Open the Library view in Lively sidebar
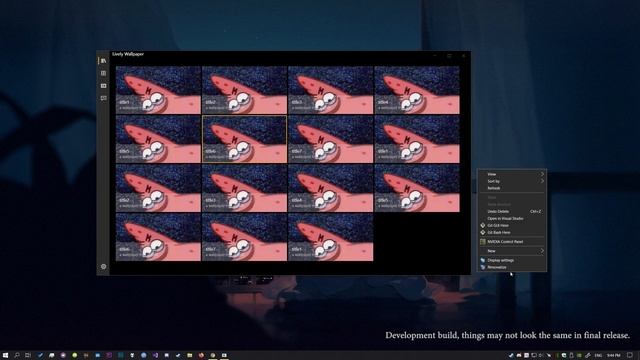 [103, 60]
